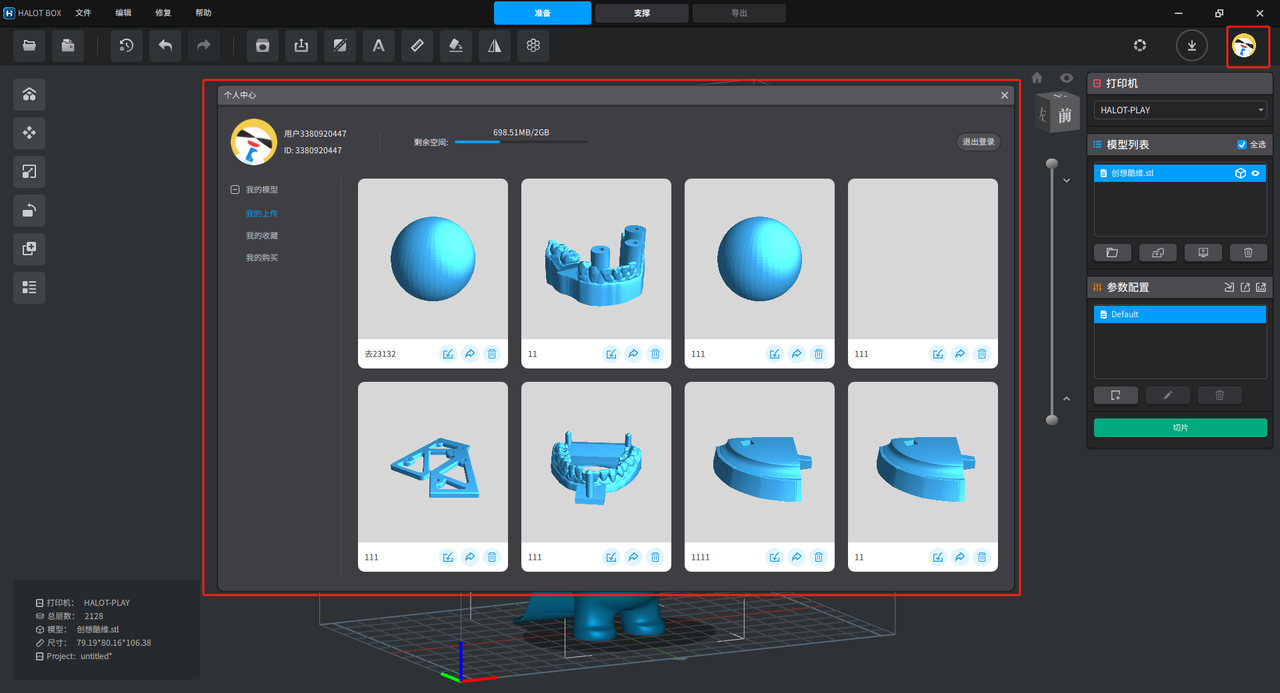Delete the model named 1111
1280x693 pixels.
819,557
